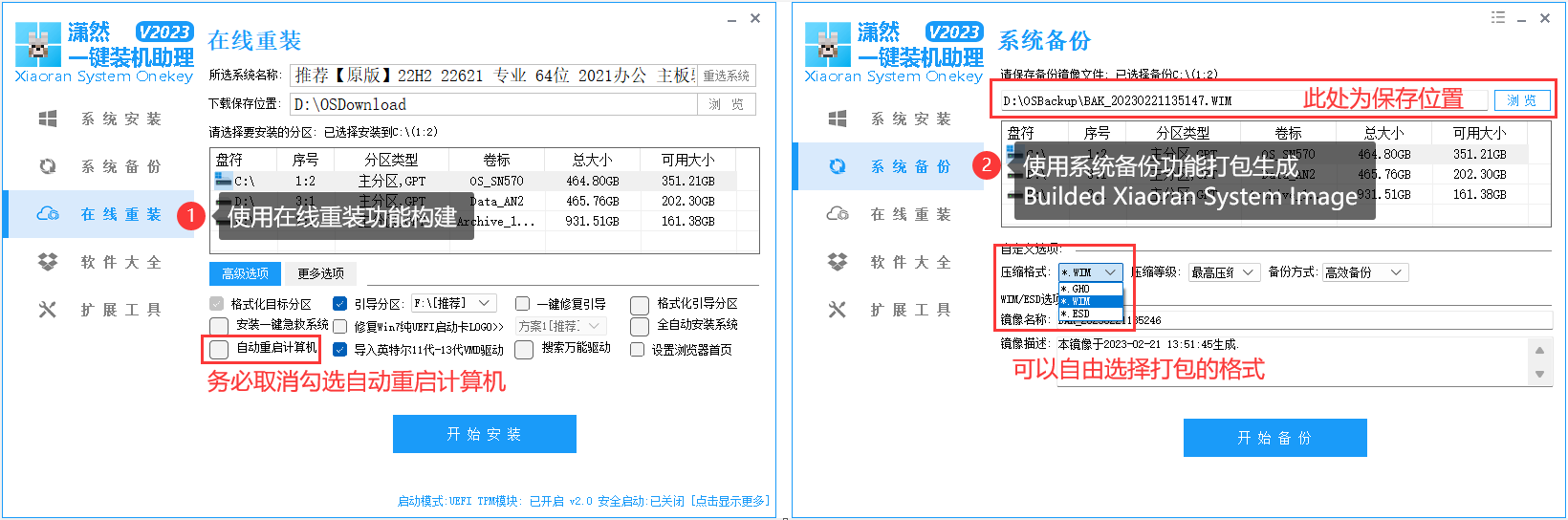Screen dimensions: 1568x520
Task: Select the 高级选项 tab
Action: point(245,273)
